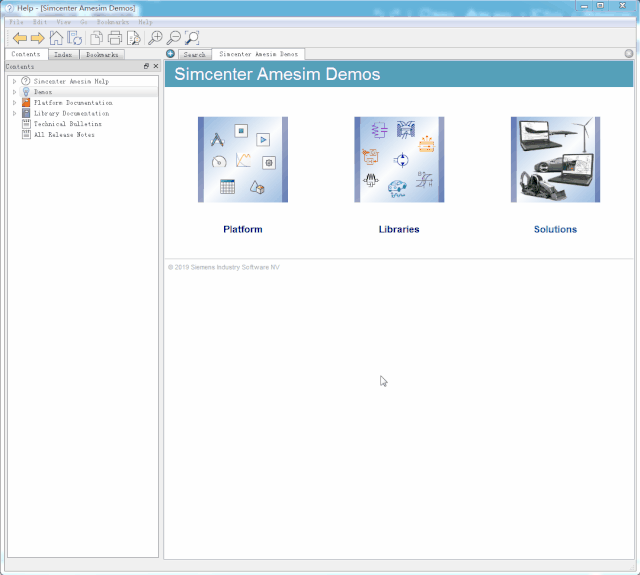Select Platform Documentation in the tree
640x575 pixels.
point(73,102)
